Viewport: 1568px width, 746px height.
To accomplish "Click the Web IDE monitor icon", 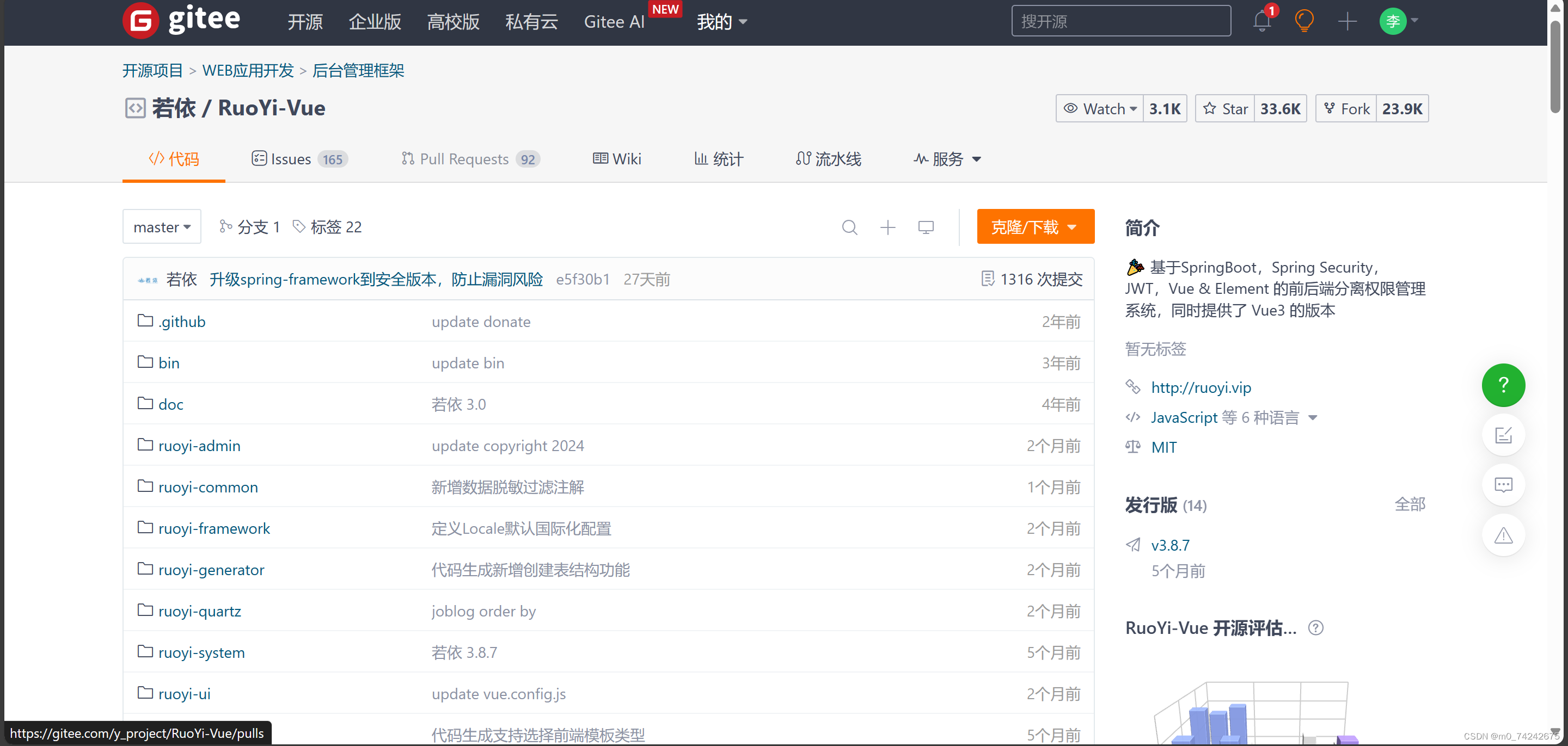I will pos(926,227).
